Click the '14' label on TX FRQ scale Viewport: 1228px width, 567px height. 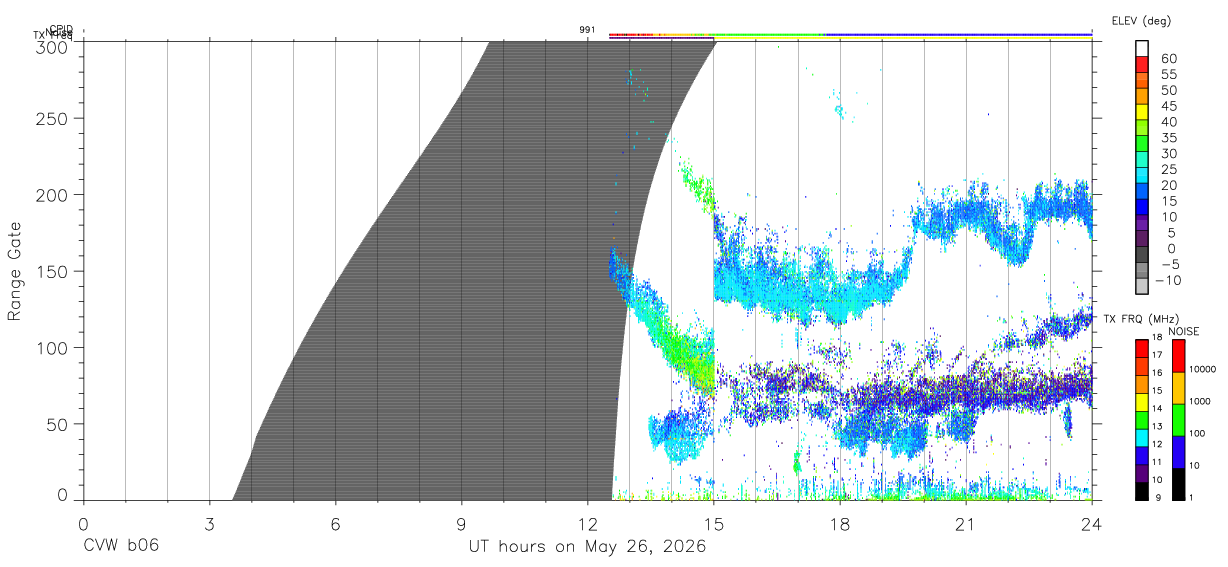(1158, 409)
